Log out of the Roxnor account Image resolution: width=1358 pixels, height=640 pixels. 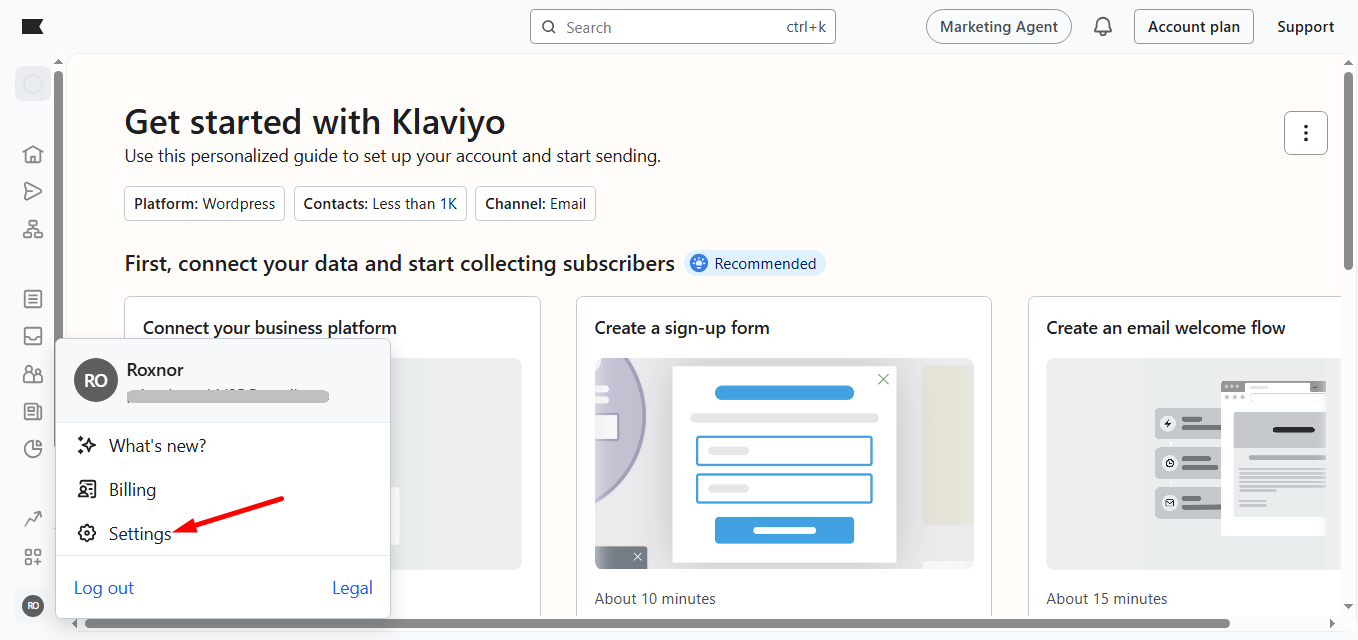[x=103, y=588]
